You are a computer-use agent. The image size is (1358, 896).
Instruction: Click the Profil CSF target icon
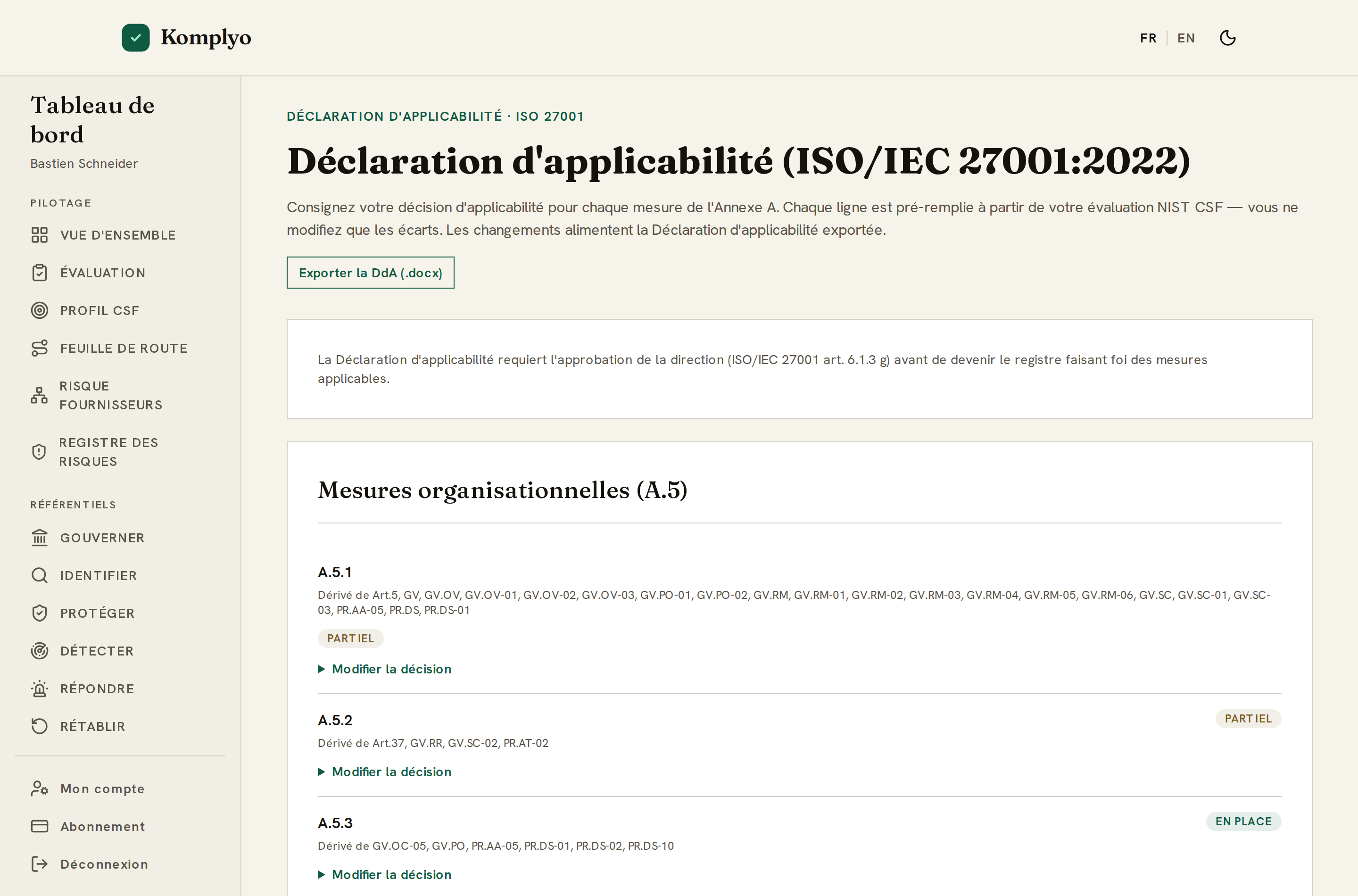[x=40, y=310]
